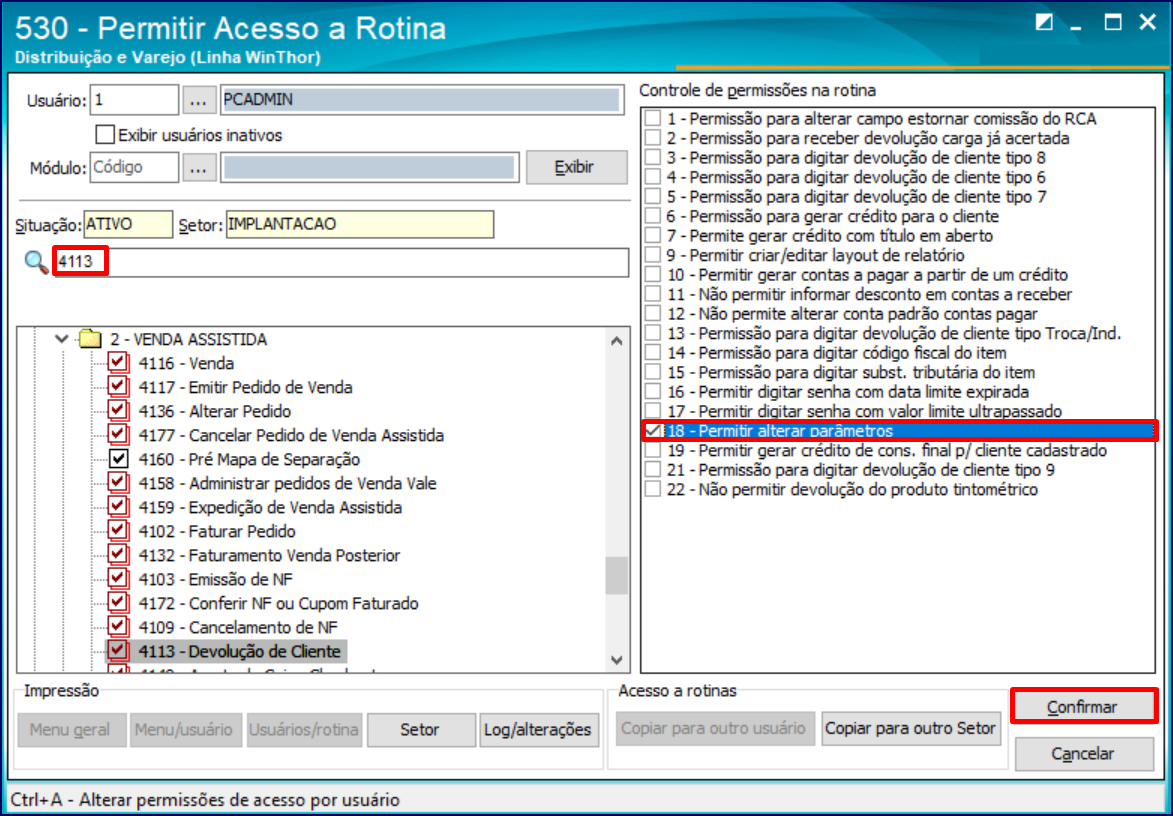The image size is (1173, 816).
Task: Click the tree scrollbar up arrow
Action: tap(616, 341)
